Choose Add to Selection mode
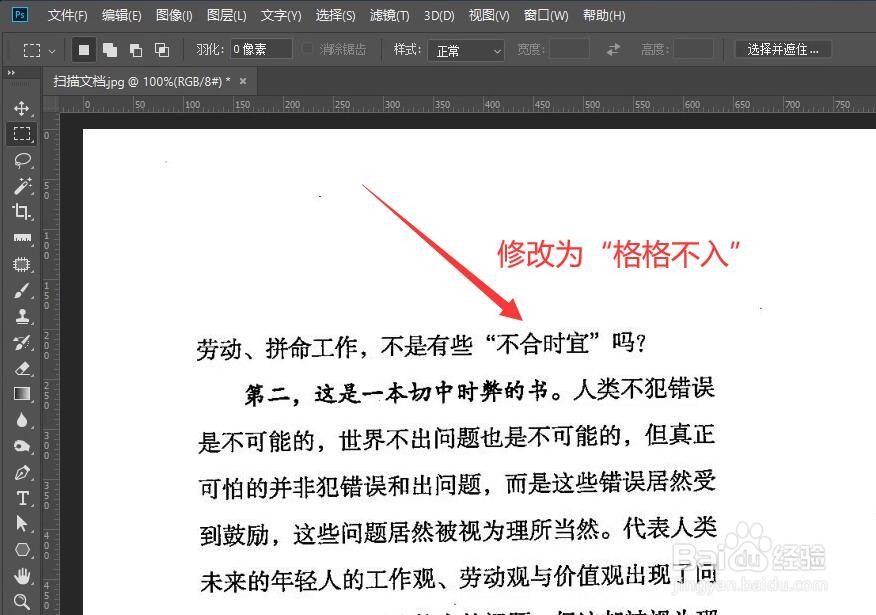Viewport: 876px width, 615px height. (x=110, y=50)
